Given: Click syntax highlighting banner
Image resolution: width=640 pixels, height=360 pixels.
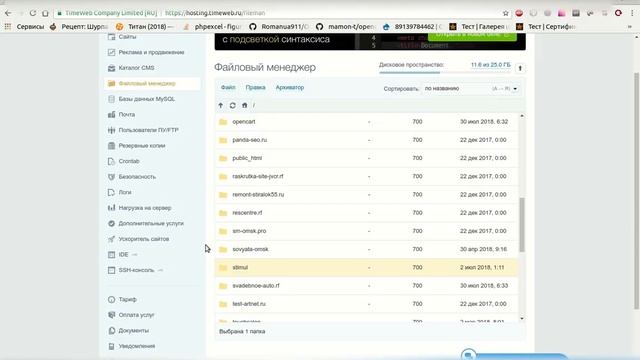Looking at the screenshot, I should pyautogui.click(x=370, y=42).
